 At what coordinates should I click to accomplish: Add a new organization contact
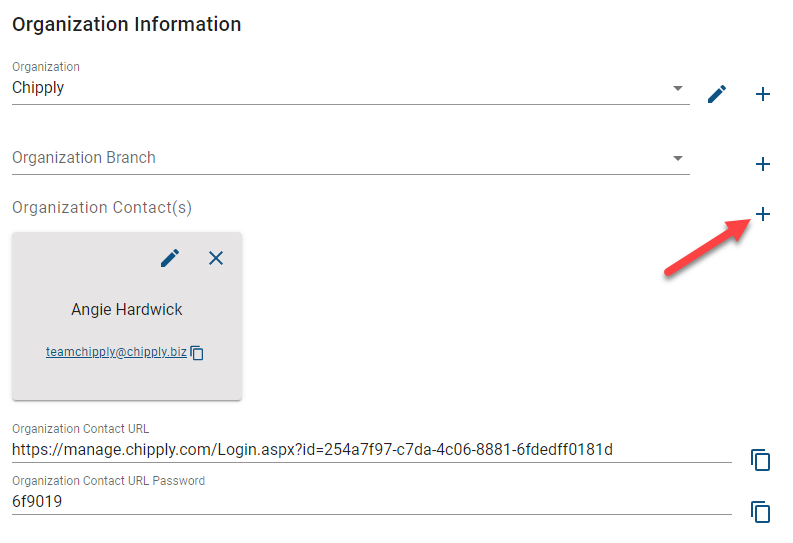(x=763, y=214)
